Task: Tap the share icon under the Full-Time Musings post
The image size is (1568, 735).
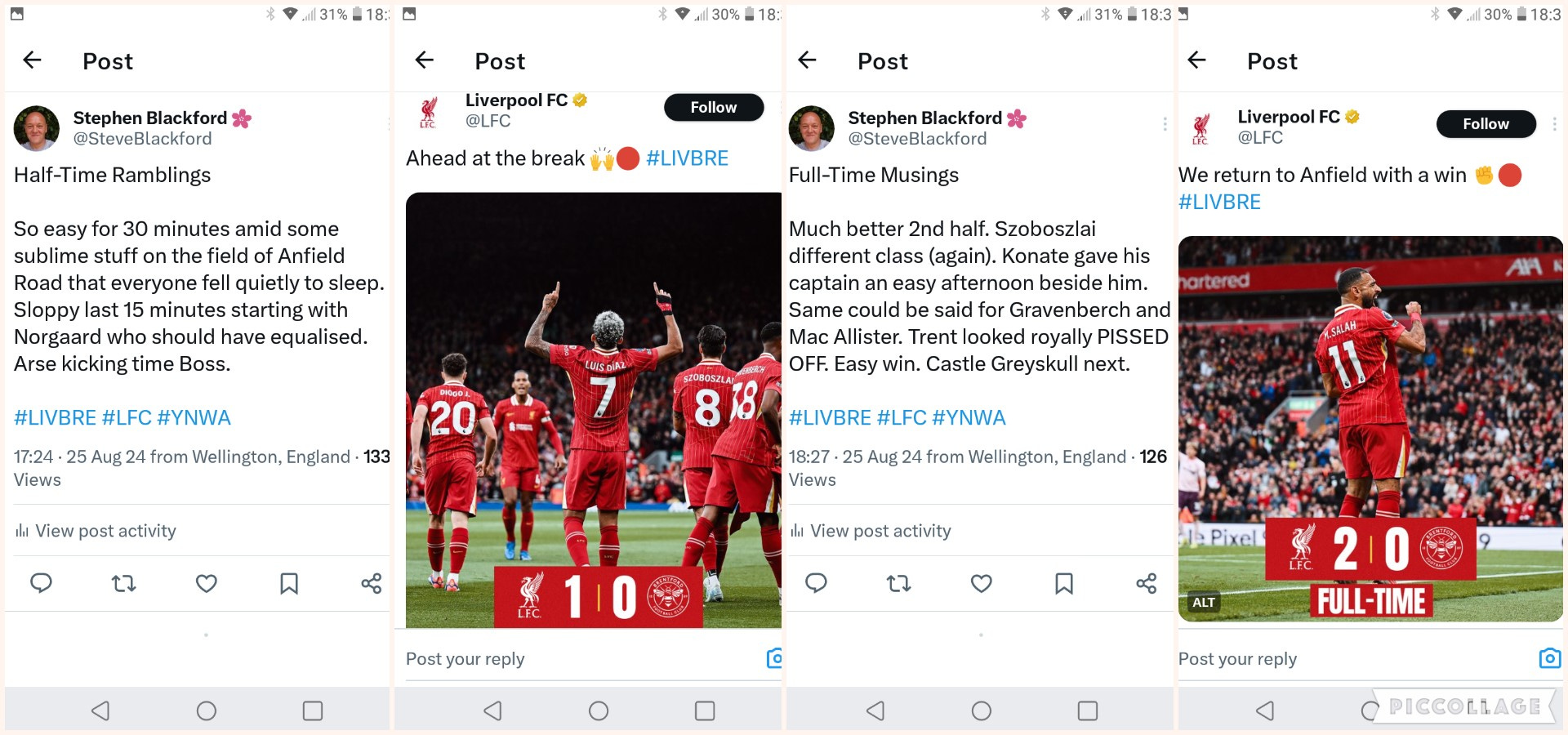Action: pyautogui.click(x=1147, y=583)
